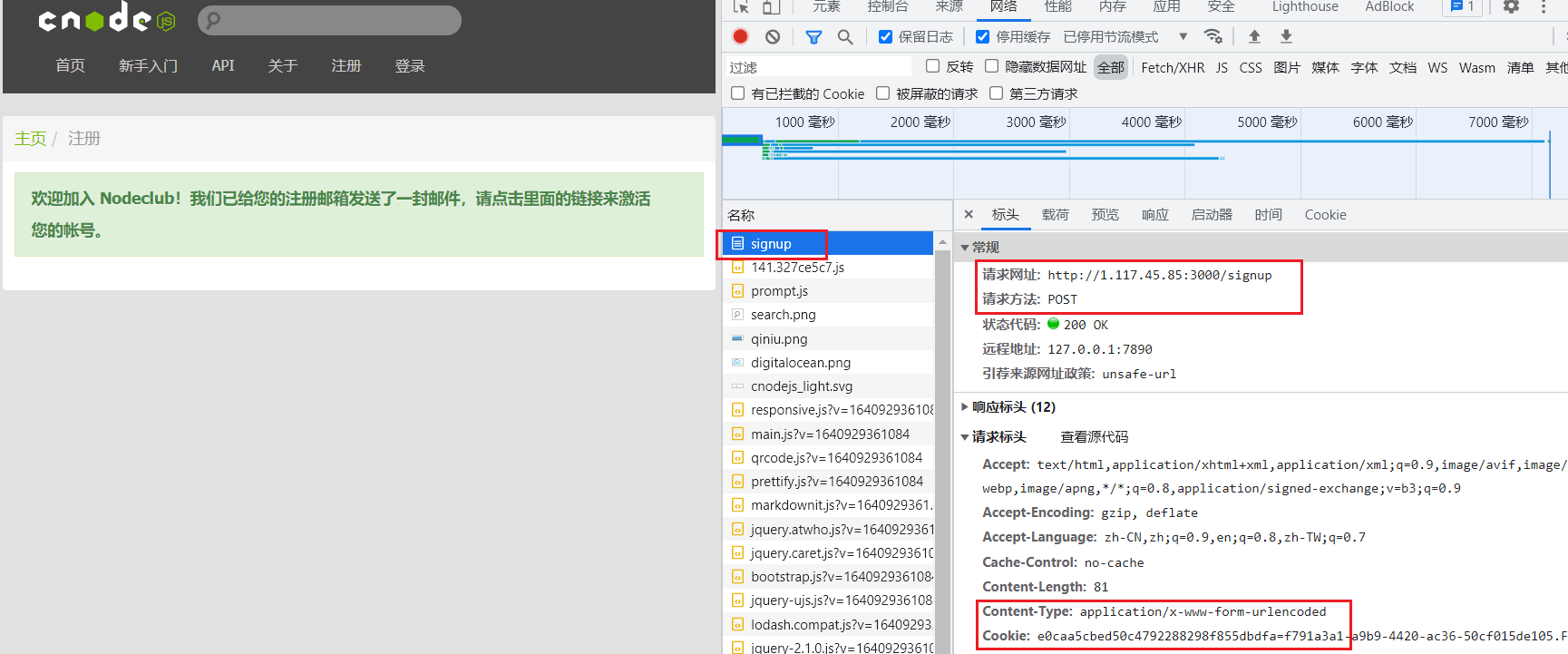Open the AdBlock panel tab
The width and height of the screenshot is (1568, 654).
1389,7
